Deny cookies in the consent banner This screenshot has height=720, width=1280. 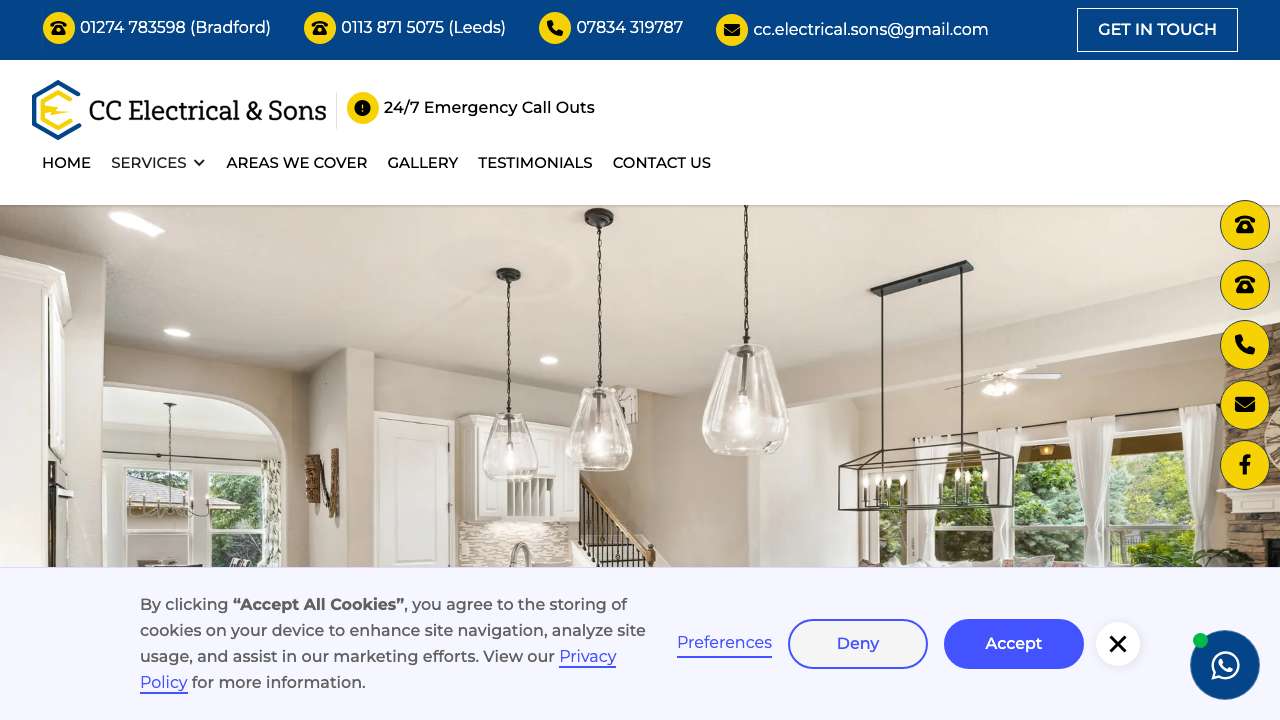click(x=858, y=644)
